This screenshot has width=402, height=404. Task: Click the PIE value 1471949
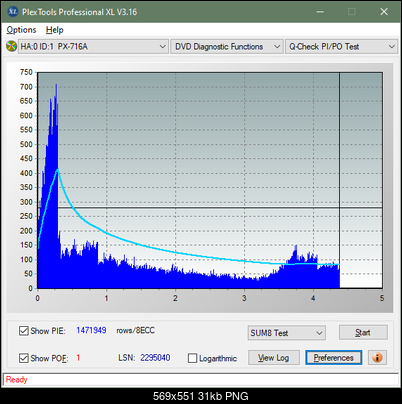coord(91,330)
